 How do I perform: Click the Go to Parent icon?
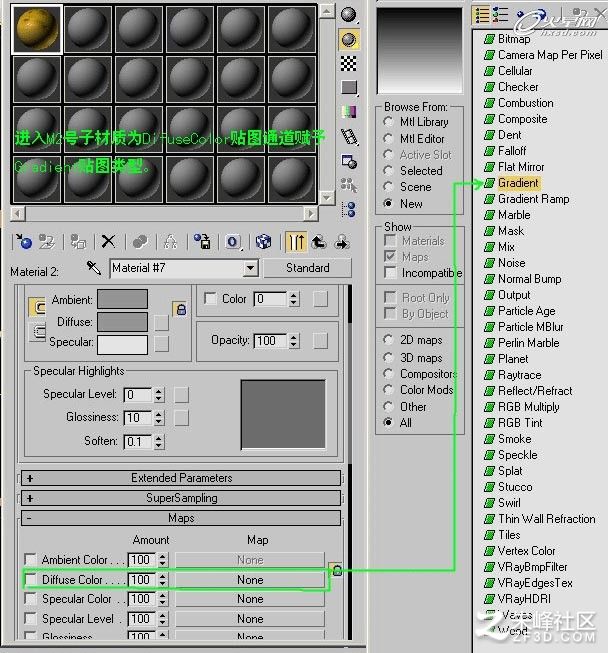tap(319, 242)
